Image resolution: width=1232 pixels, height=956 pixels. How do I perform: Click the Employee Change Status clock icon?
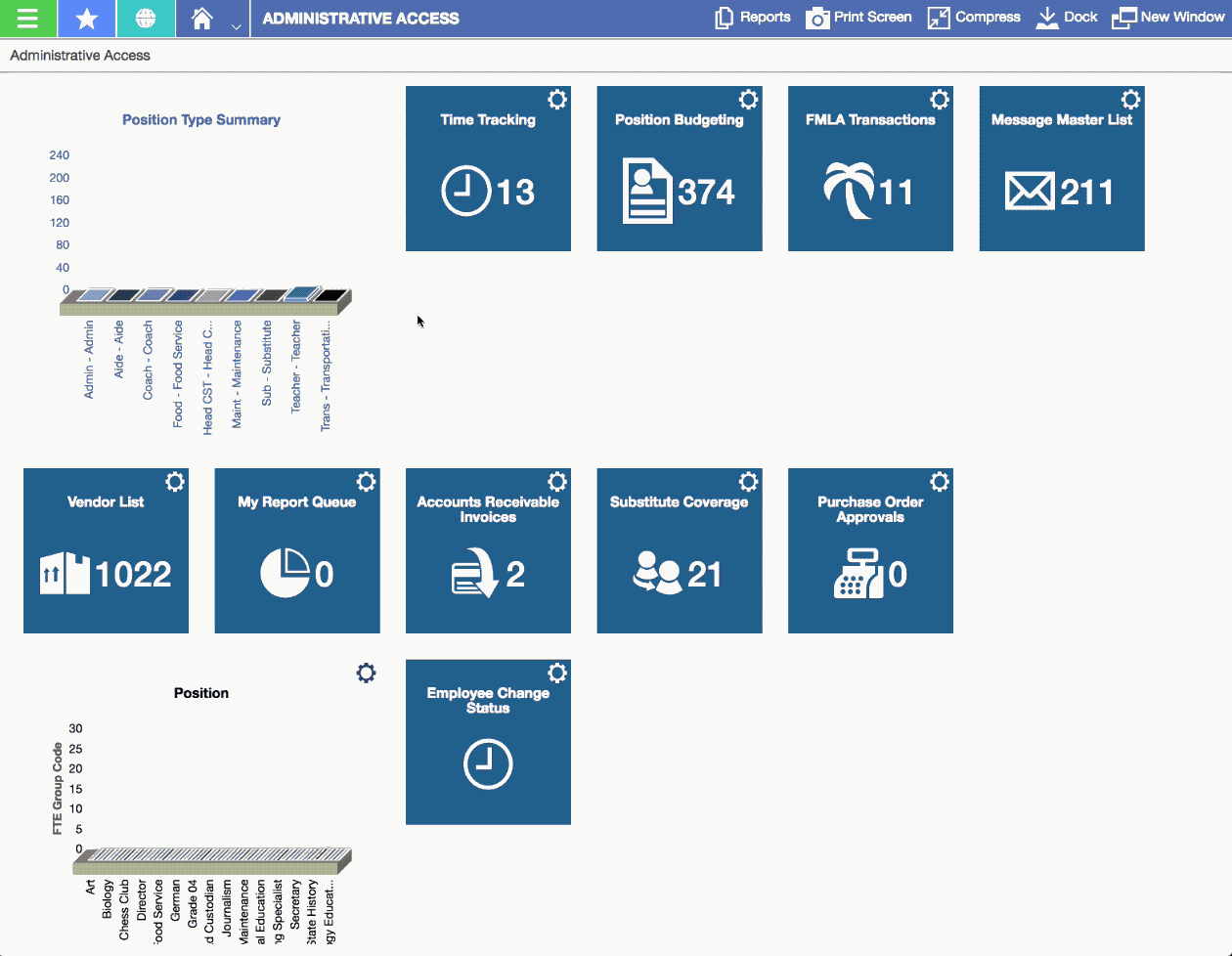point(488,764)
